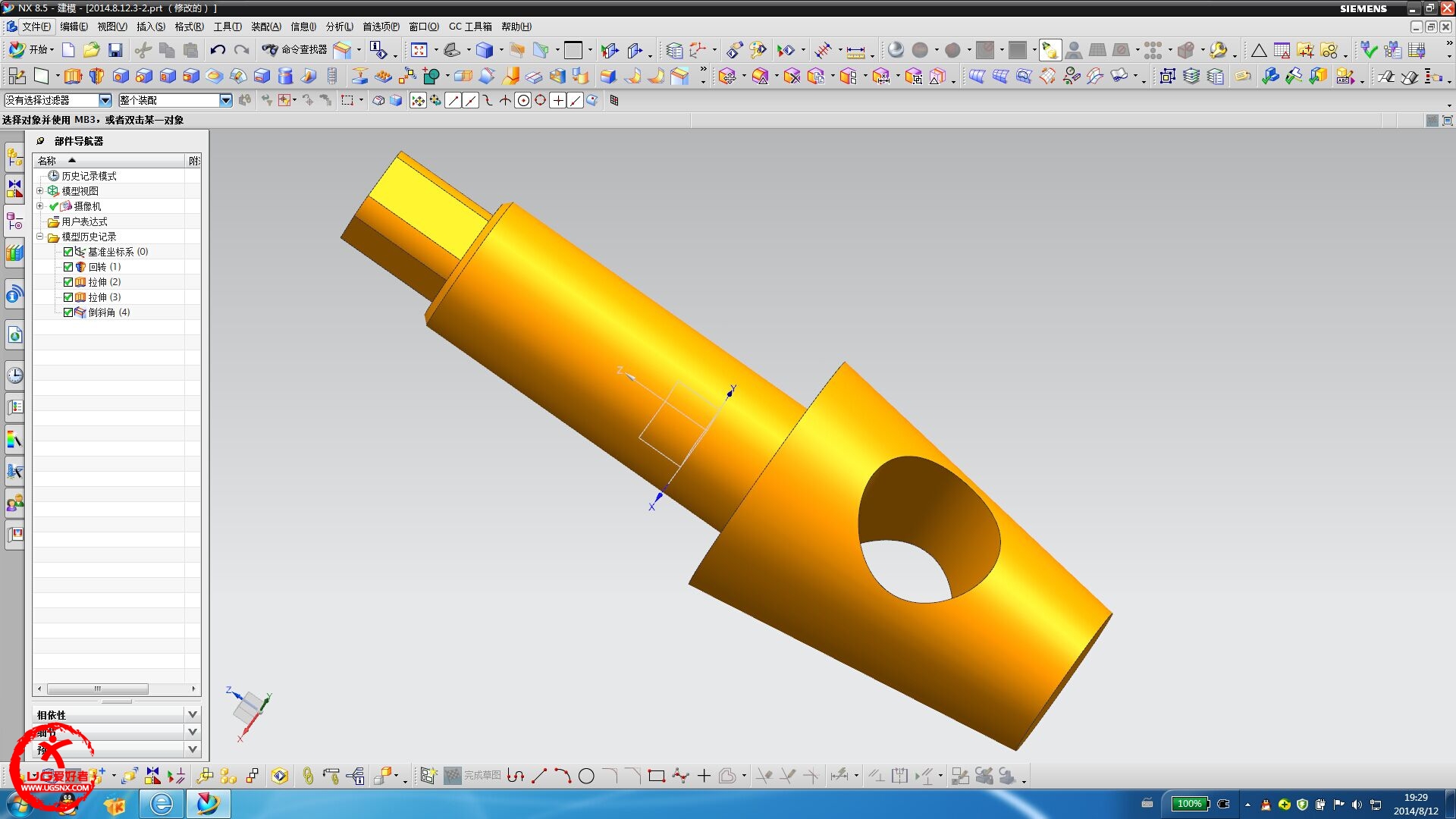Toggle checkbox for 拉伸 (2)
This screenshot has width=1456, height=819.
tap(68, 282)
